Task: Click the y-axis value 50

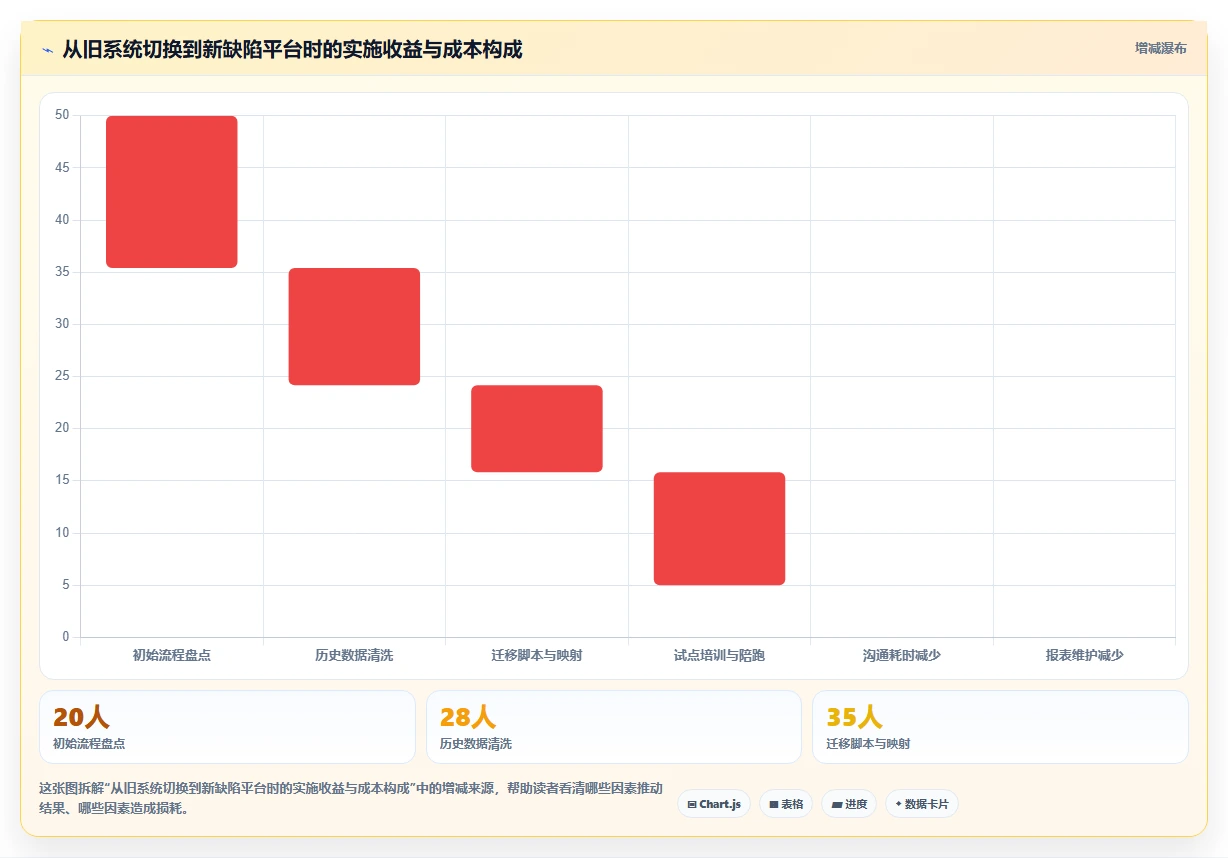Action: coord(62,115)
